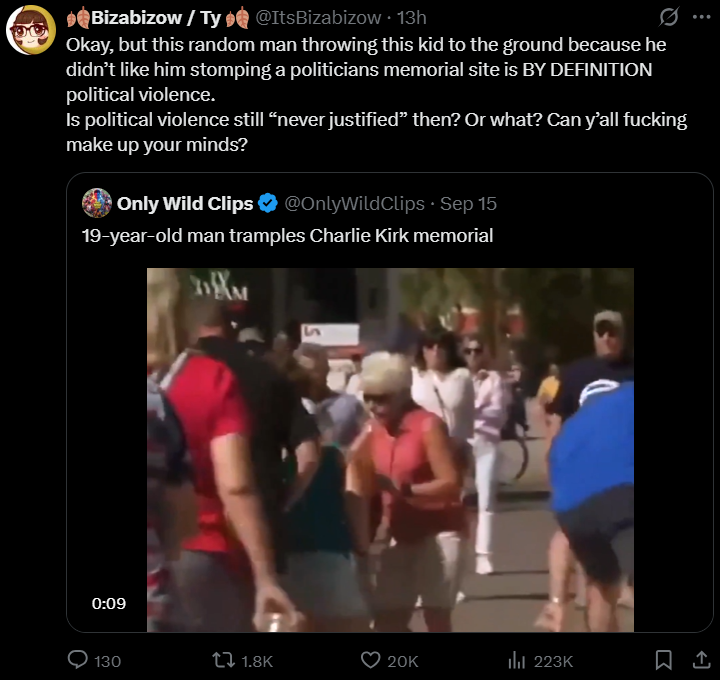Viewport: 720px width, 680px height.
Task: Open @ItsBizabizow handle link
Action: point(318,18)
